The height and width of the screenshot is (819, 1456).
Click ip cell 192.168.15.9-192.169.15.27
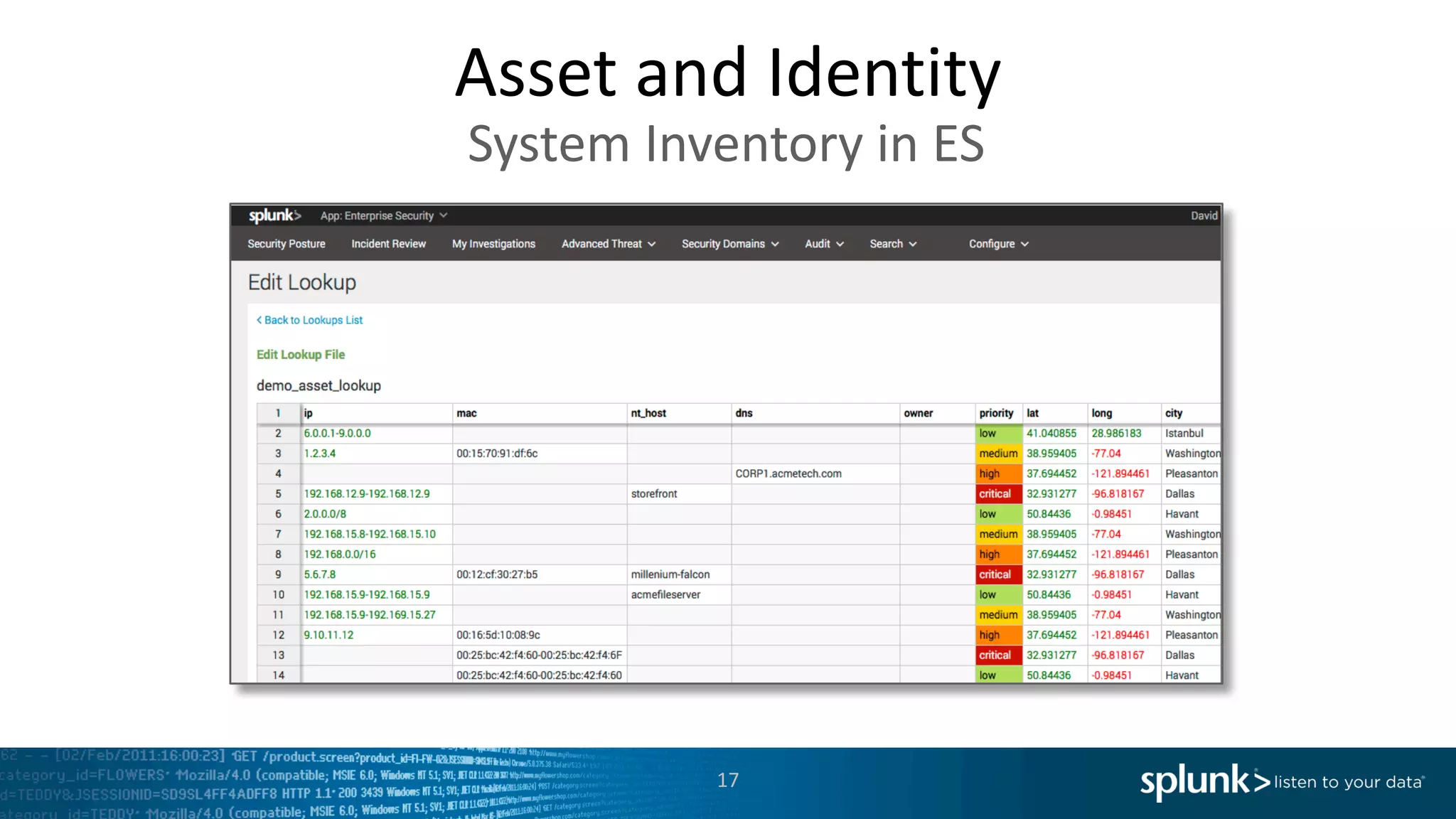[377, 615]
